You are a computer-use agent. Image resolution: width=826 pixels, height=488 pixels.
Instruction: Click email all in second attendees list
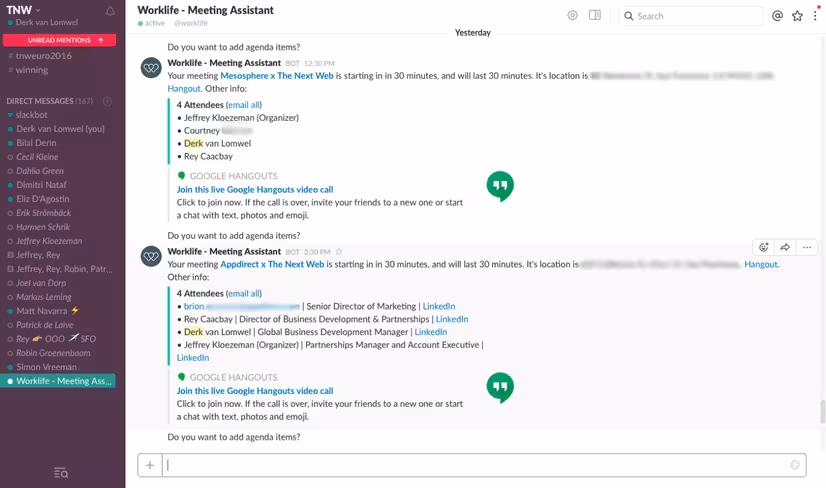pos(243,294)
